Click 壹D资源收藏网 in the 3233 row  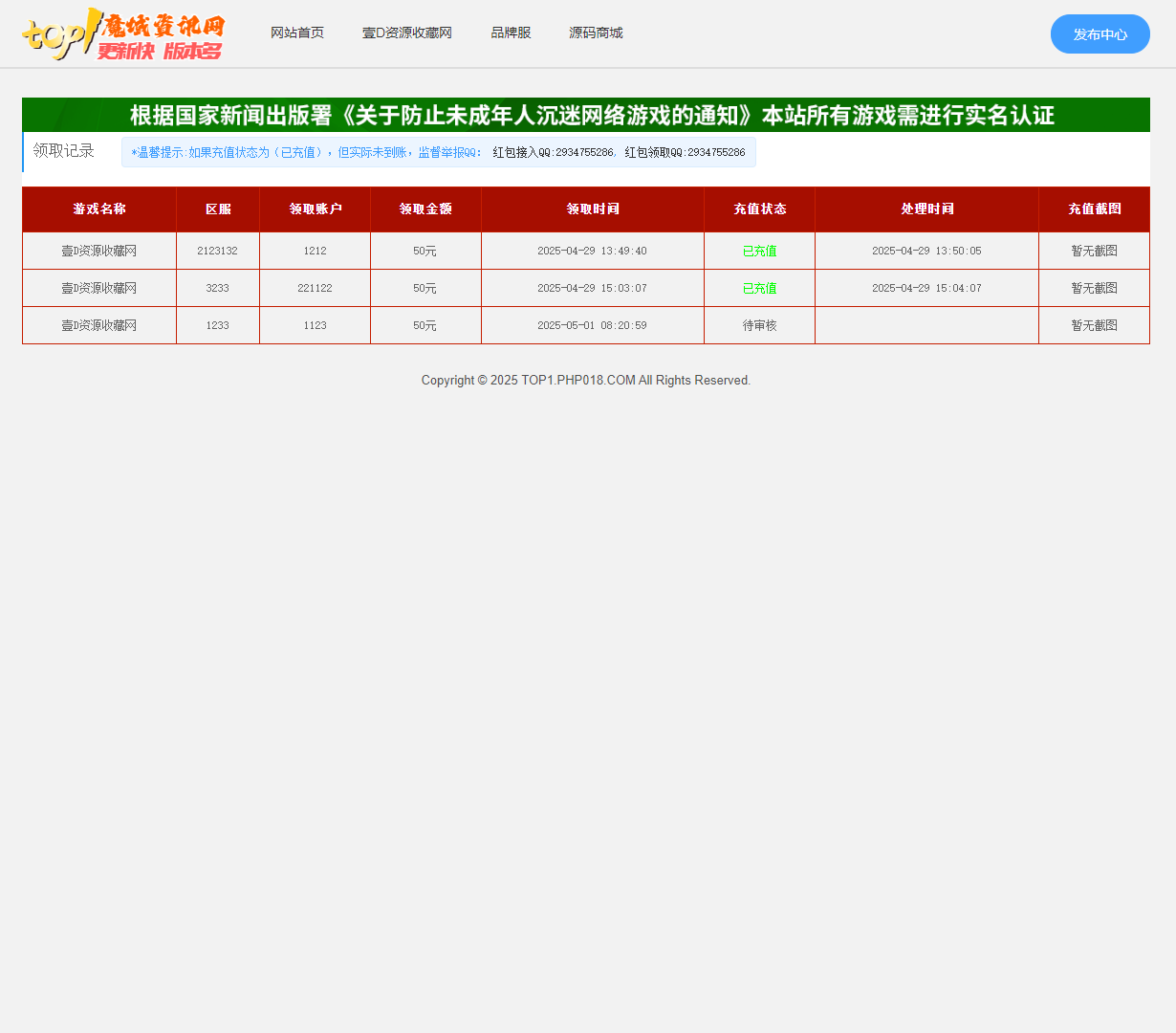(99, 288)
